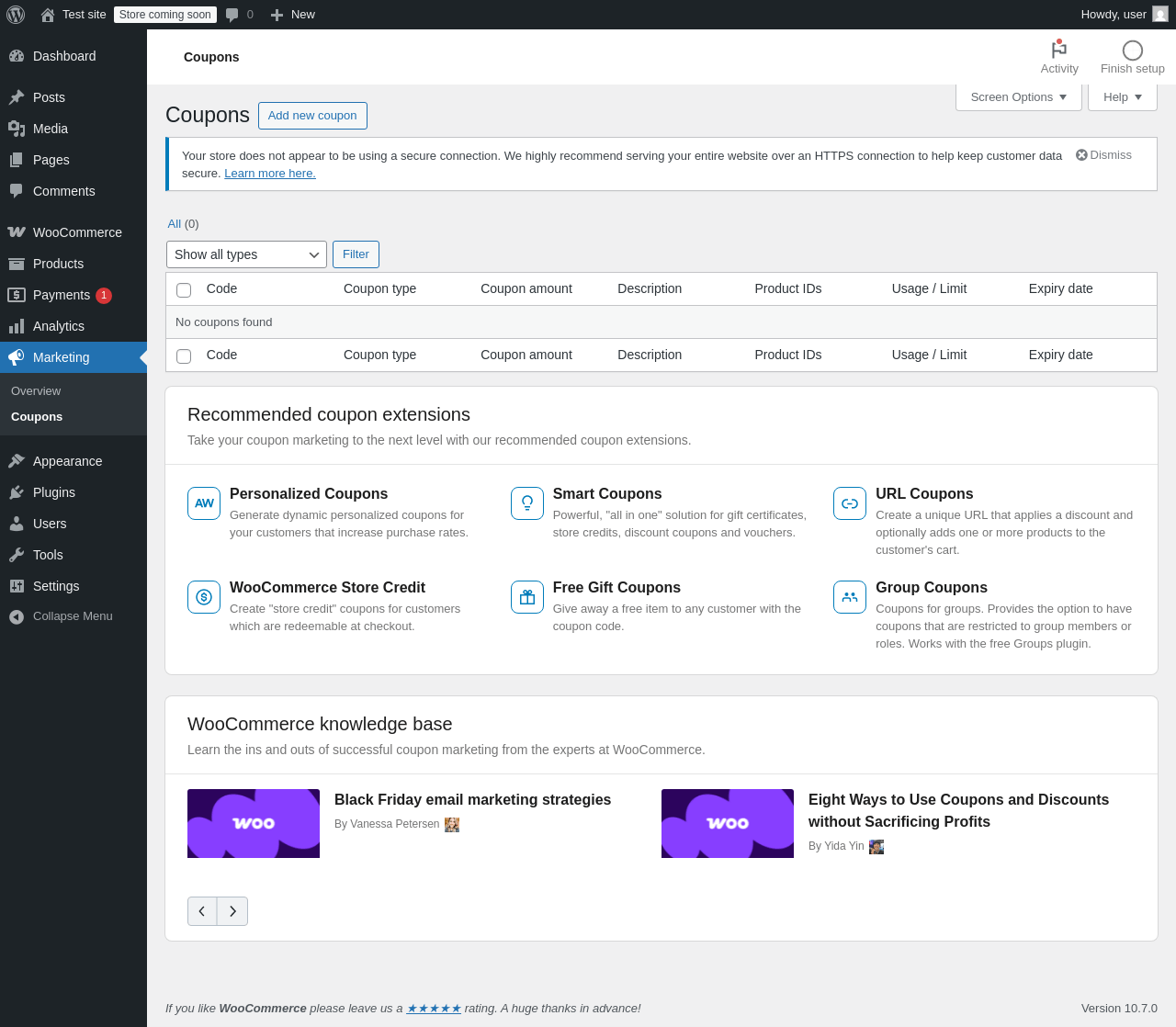
Task: Expand the Help tab
Action: click(x=1122, y=97)
